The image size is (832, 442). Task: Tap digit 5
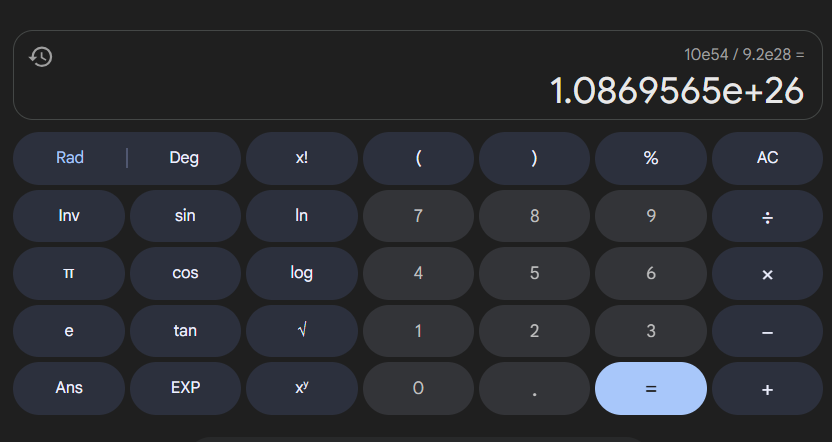534,273
